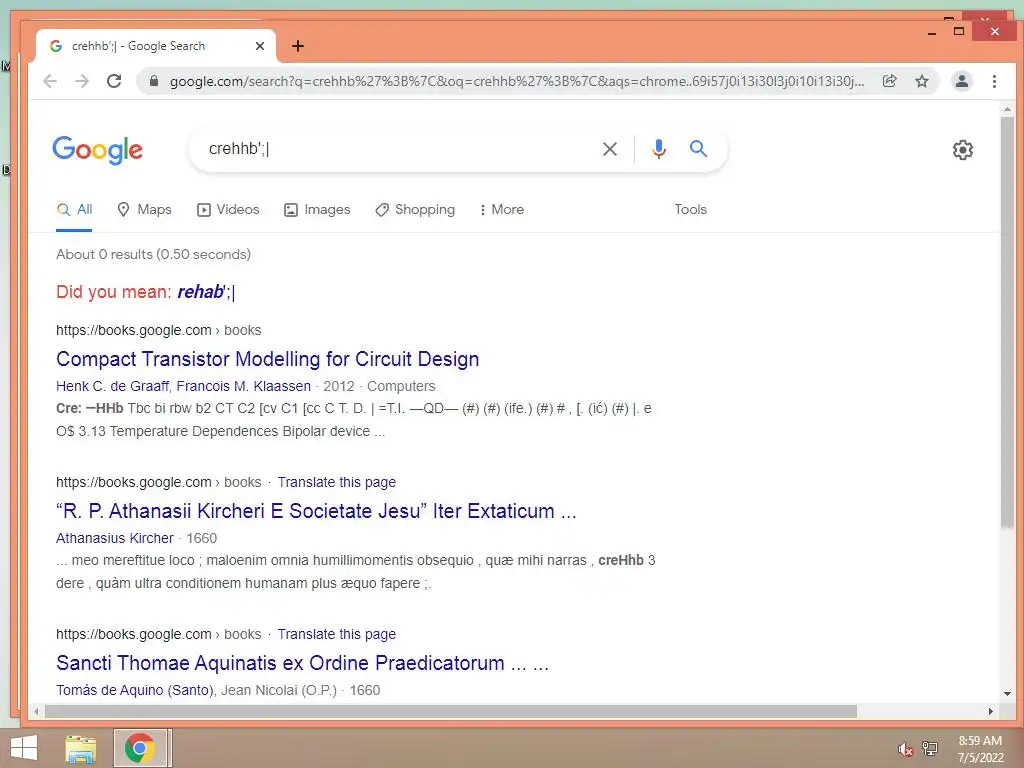View site security lock info
Viewport: 1024px width, 768px height.
154,81
